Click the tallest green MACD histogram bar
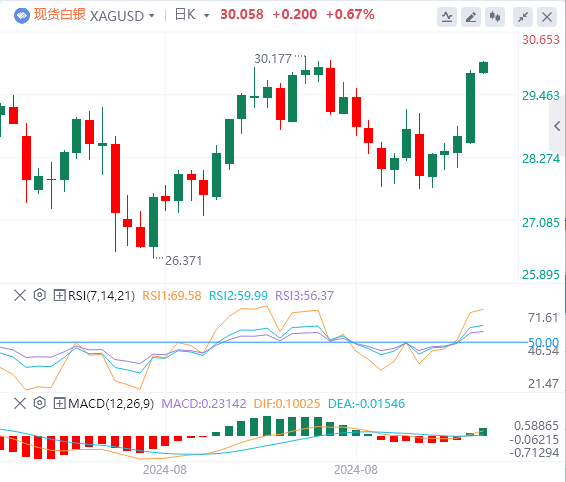This screenshot has width=566, height=482. 267,426
